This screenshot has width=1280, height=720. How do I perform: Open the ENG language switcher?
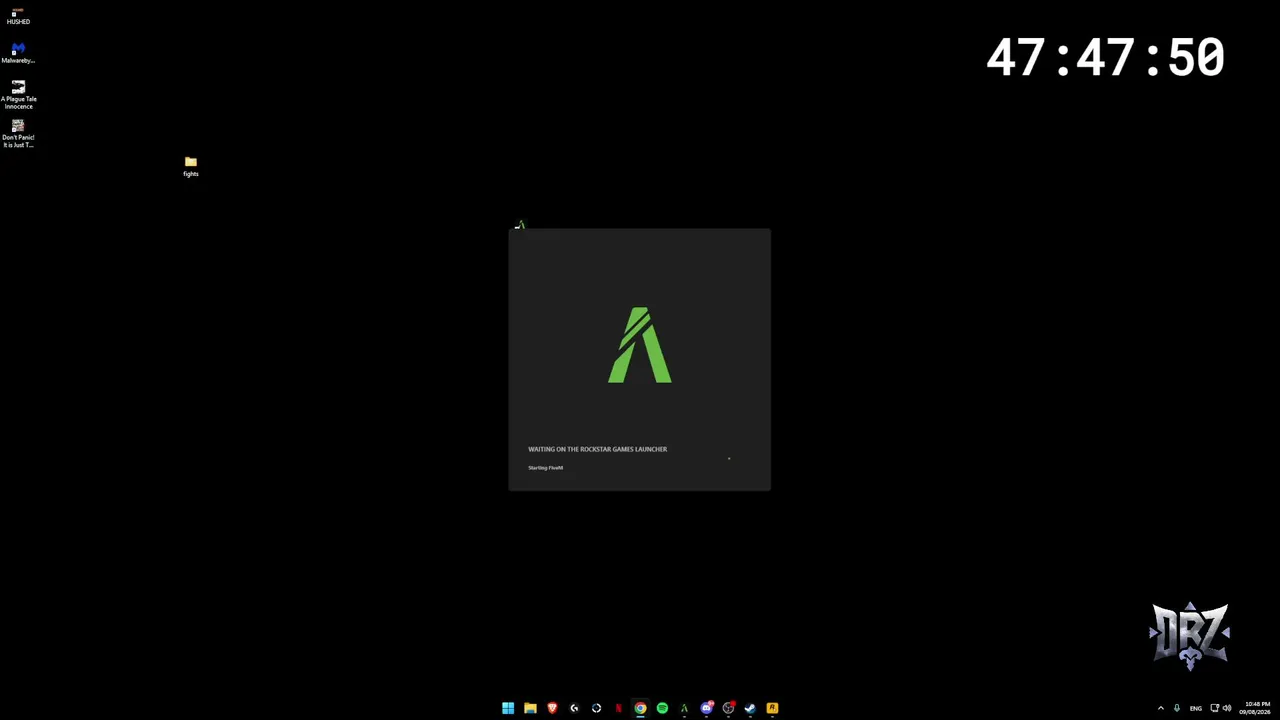(1195, 708)
